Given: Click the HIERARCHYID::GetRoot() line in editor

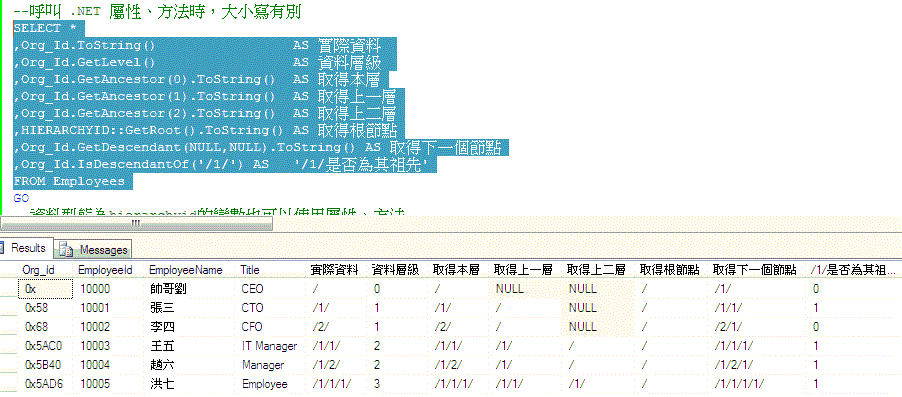Looking at the screenshot, I should click(x=205, y=130).
